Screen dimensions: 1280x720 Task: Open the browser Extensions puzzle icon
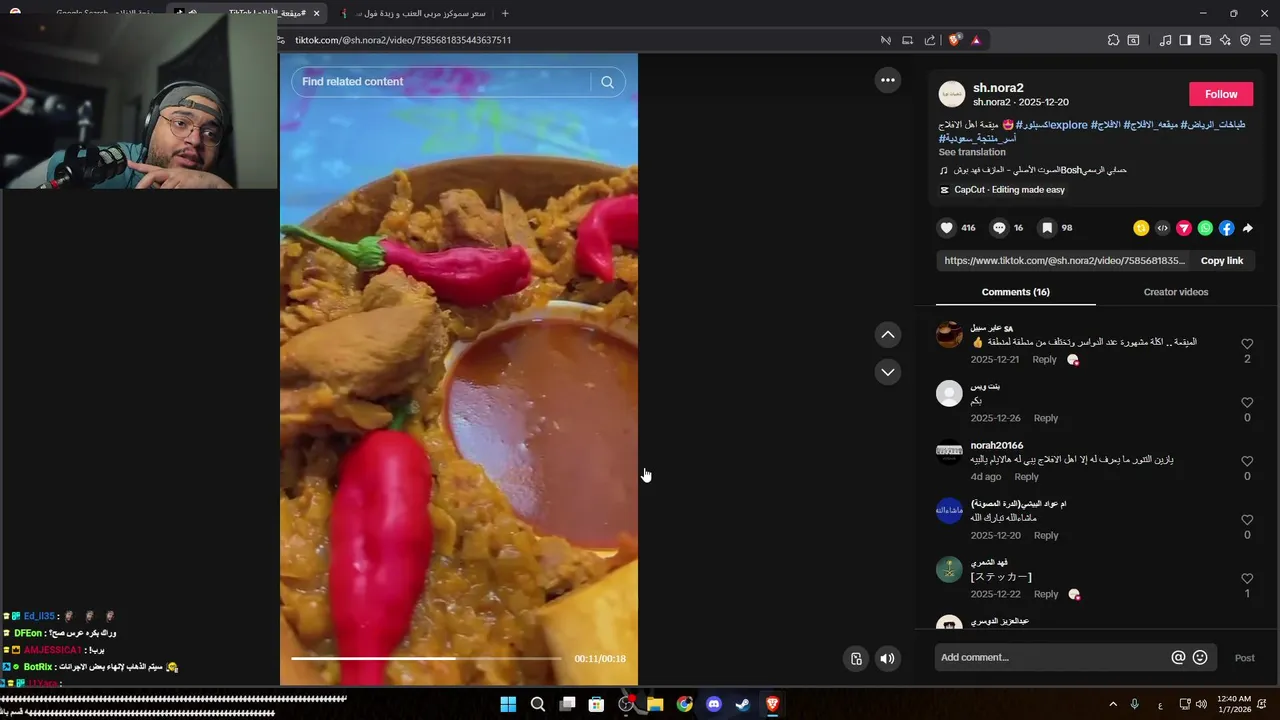click(x=1113, y=40)
